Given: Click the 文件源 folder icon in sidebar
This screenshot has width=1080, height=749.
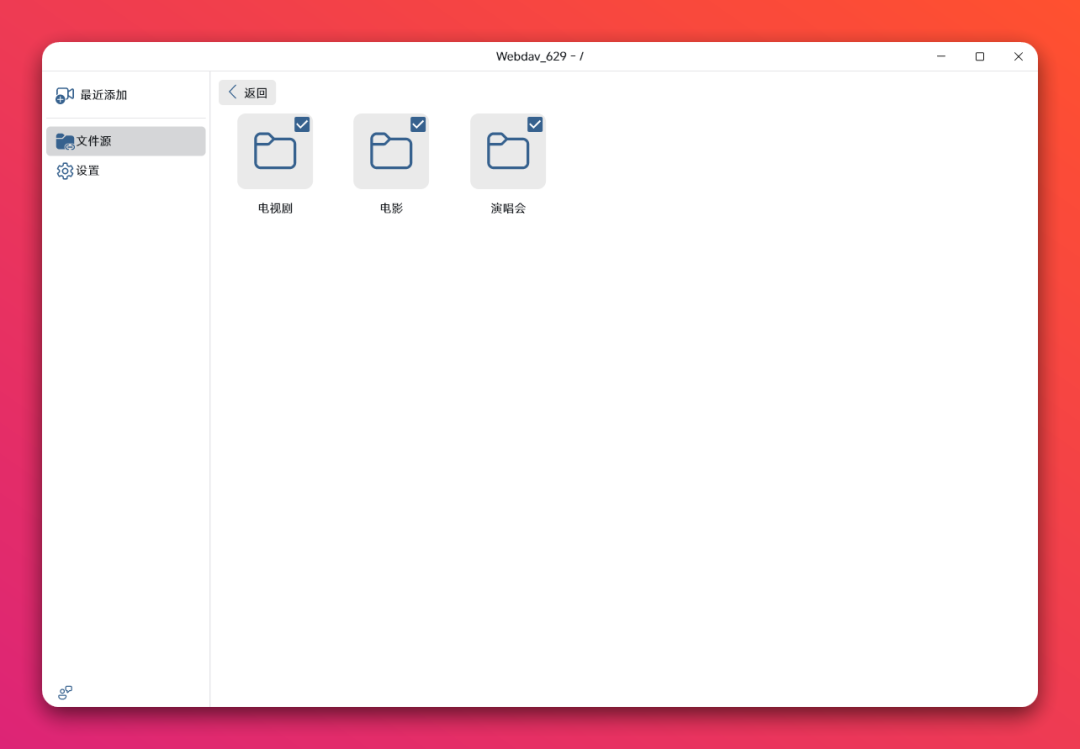Looking at the screenshot, I should pos(65,141).
